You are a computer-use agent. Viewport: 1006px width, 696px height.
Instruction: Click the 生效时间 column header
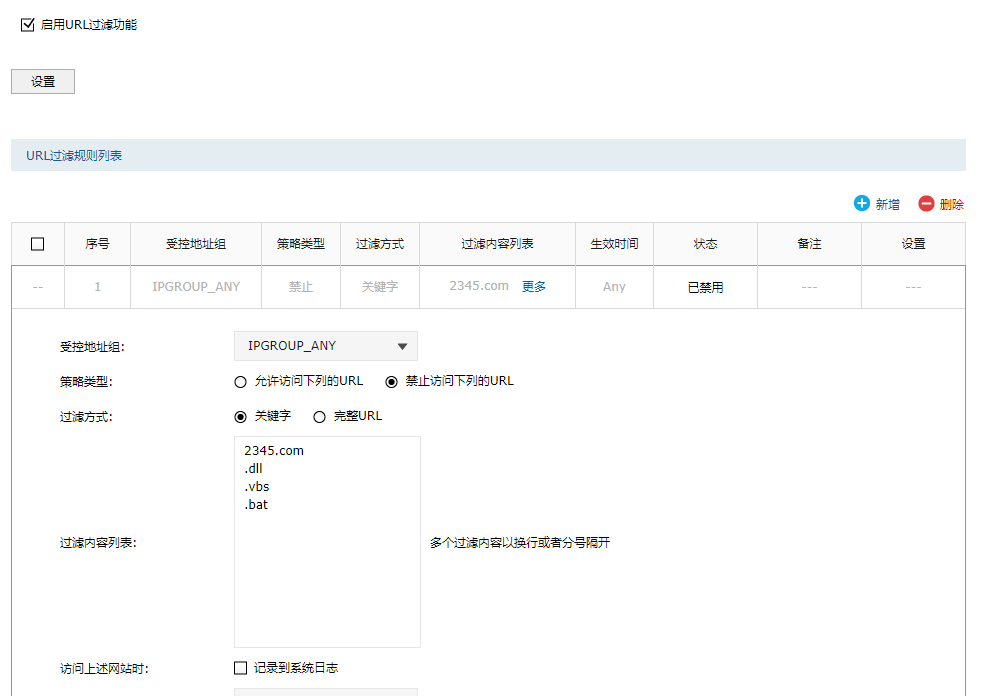[615, 244]
